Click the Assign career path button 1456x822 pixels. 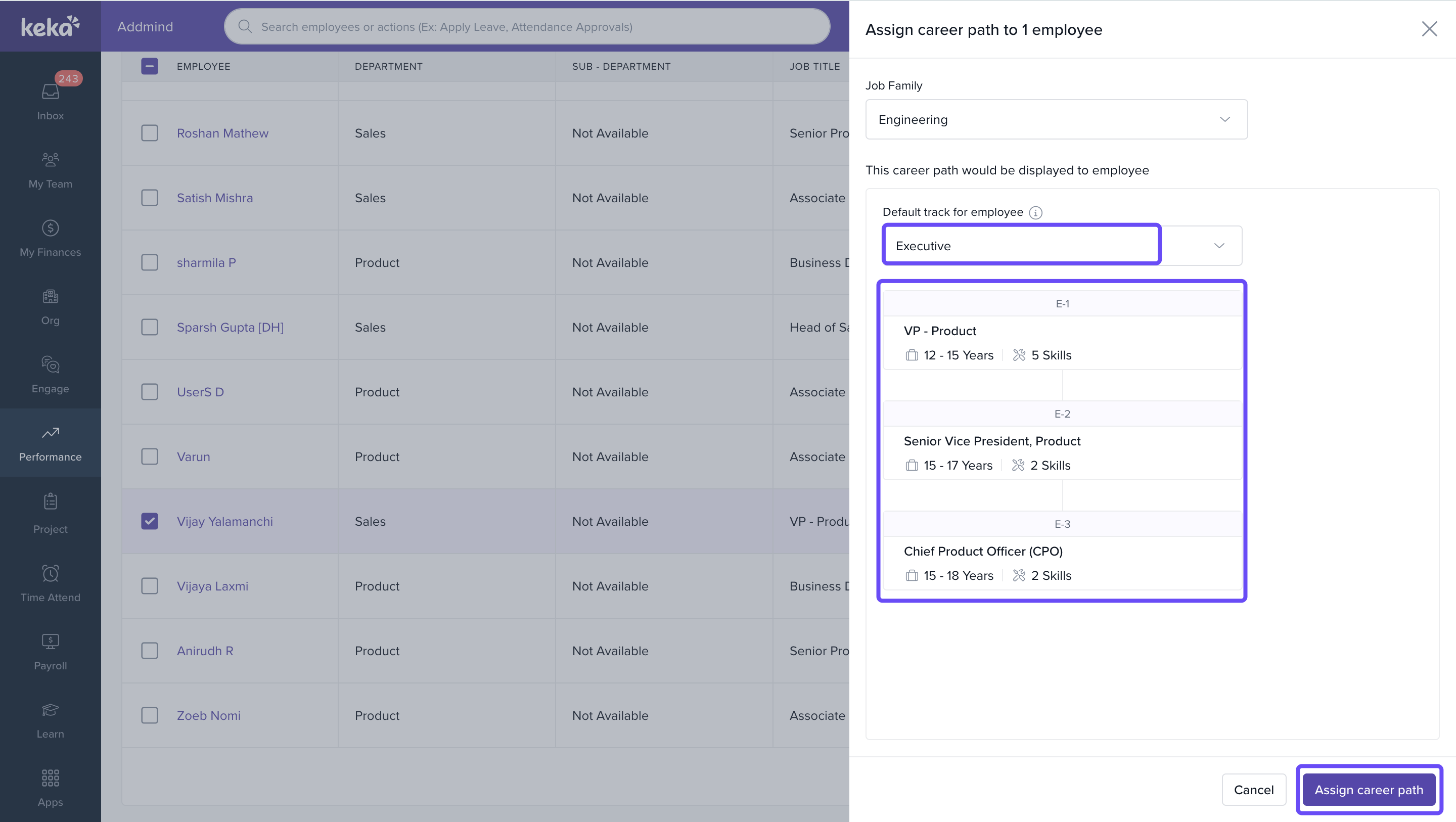coord(1368,790)
